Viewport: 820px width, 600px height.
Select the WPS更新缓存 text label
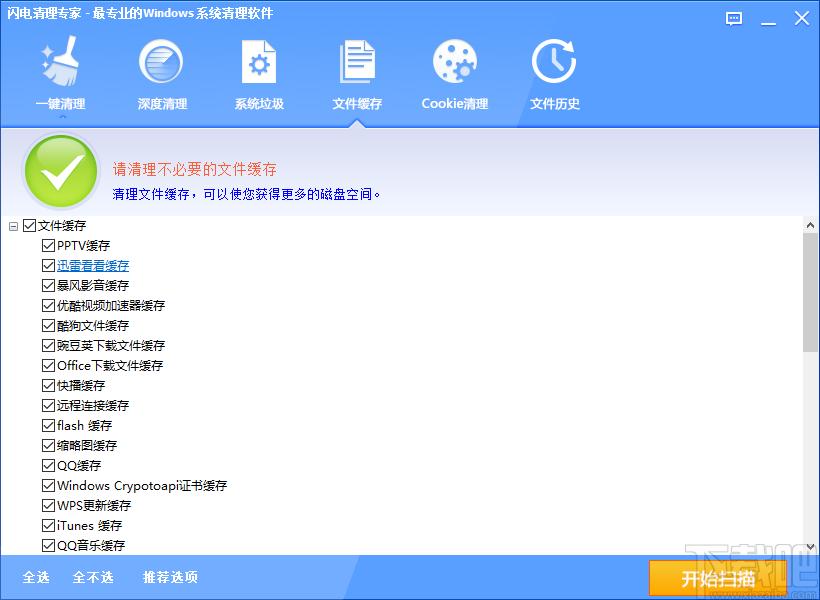point(94,505)
